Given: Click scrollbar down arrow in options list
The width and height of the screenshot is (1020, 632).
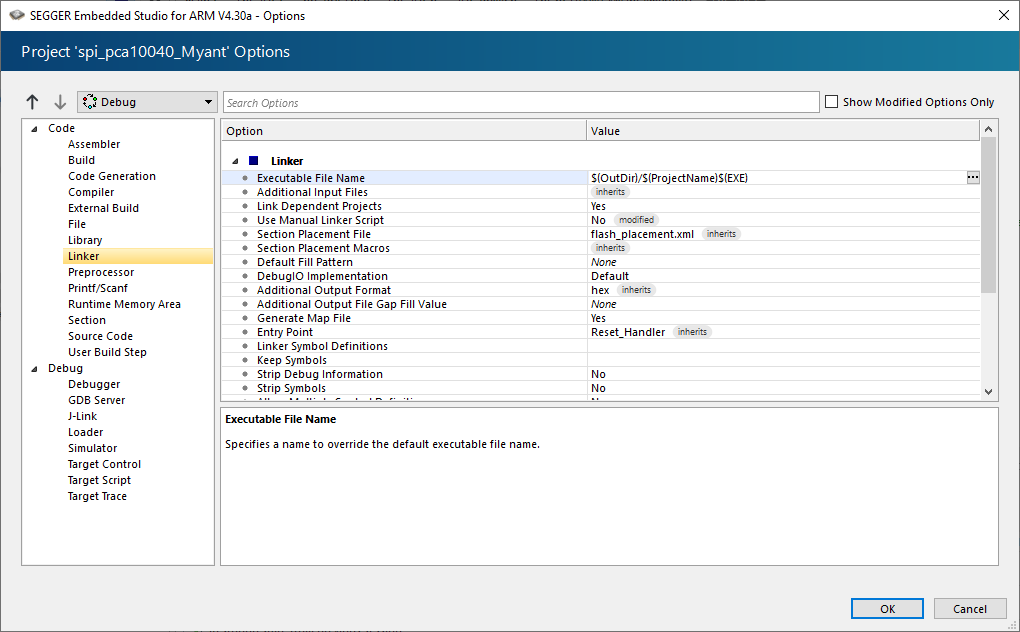Looking at the screenshot, I should click(x=988, y=391).
